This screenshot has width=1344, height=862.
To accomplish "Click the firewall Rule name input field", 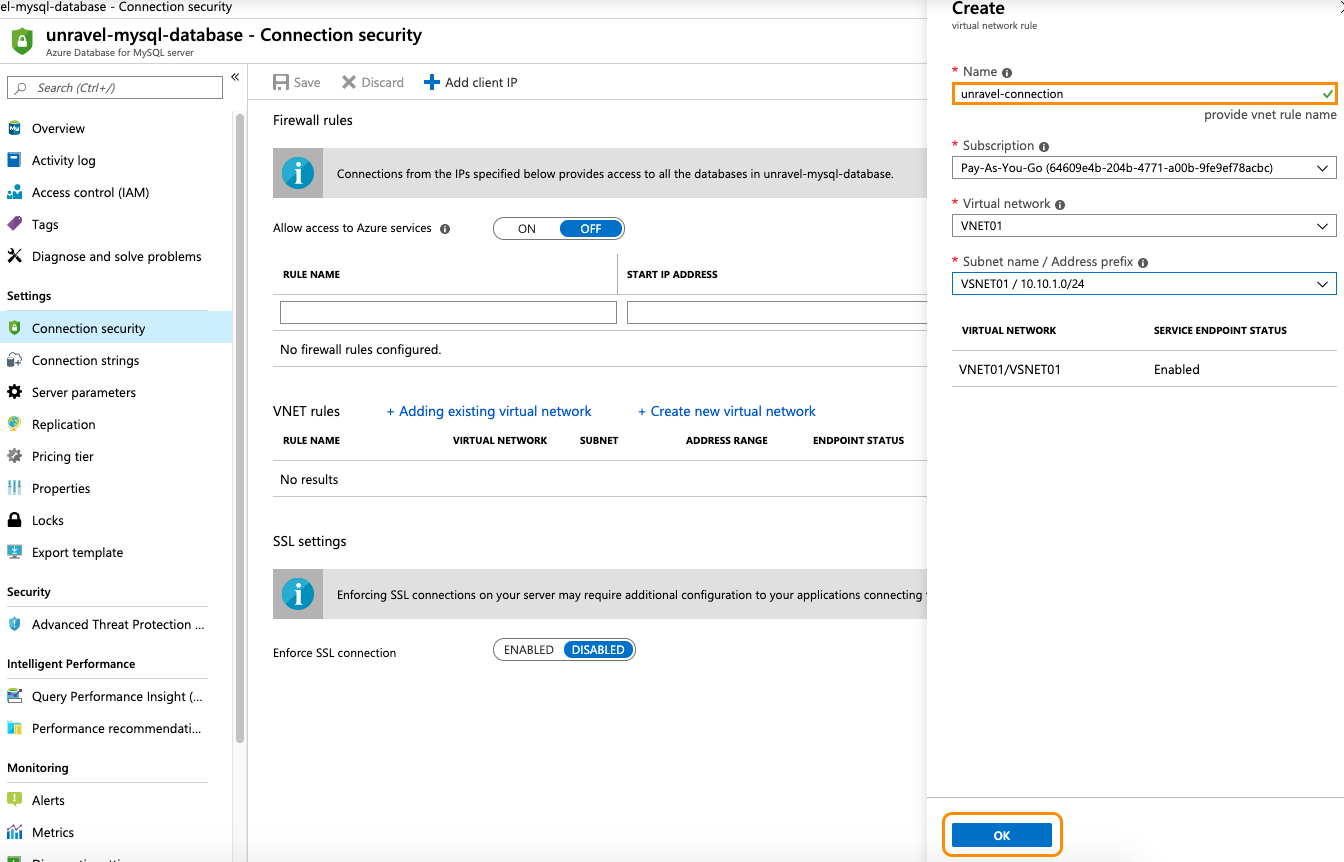I will tap(448, 313).
